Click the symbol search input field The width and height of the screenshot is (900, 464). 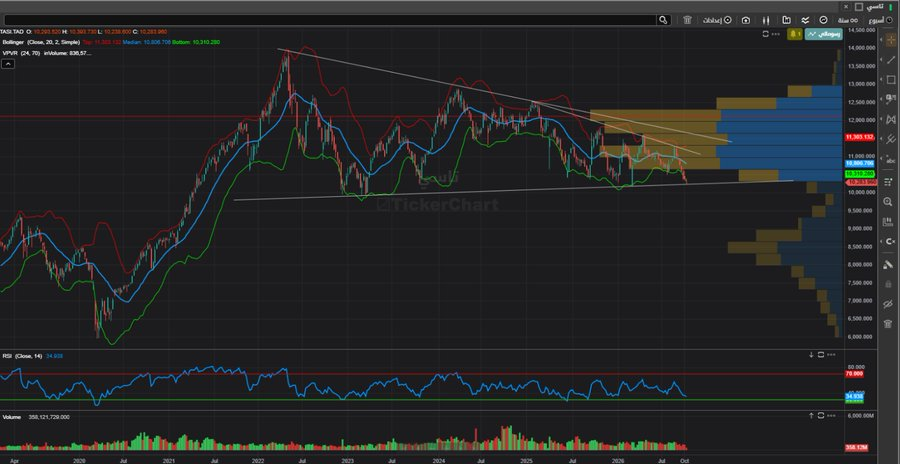(x=330, y=20)
